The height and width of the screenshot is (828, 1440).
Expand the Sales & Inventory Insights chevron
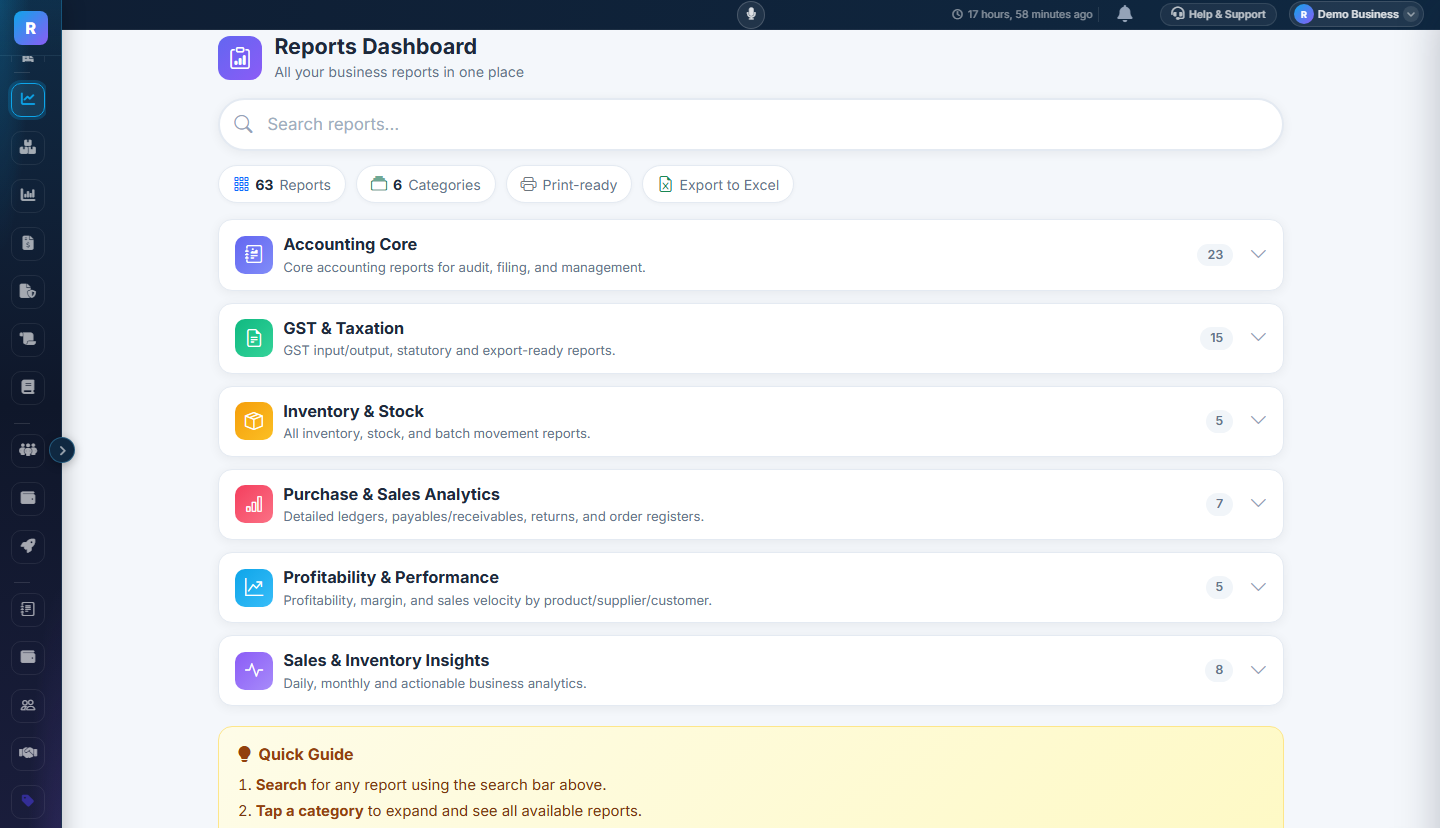coord(1258,669)
